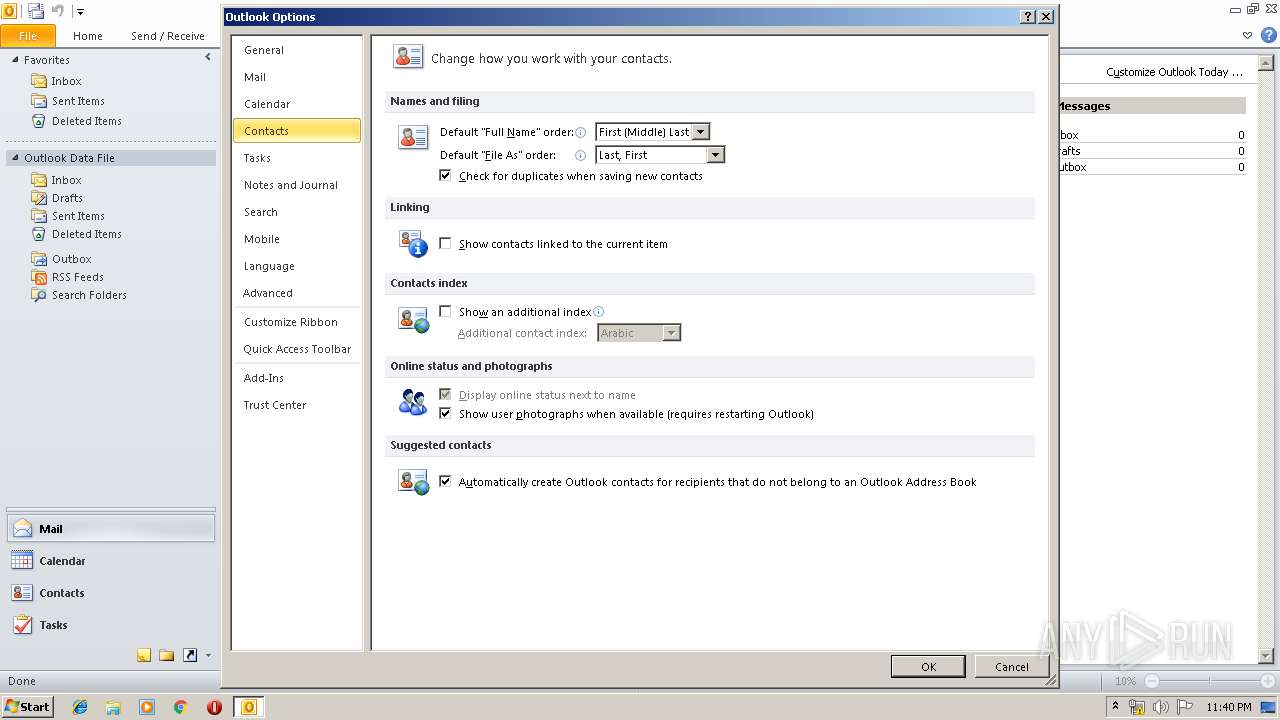Click the Inbox folder icon under Favorites
Image resolution: width=1280 pixels, height=720 pixels.
coord(39,81)
